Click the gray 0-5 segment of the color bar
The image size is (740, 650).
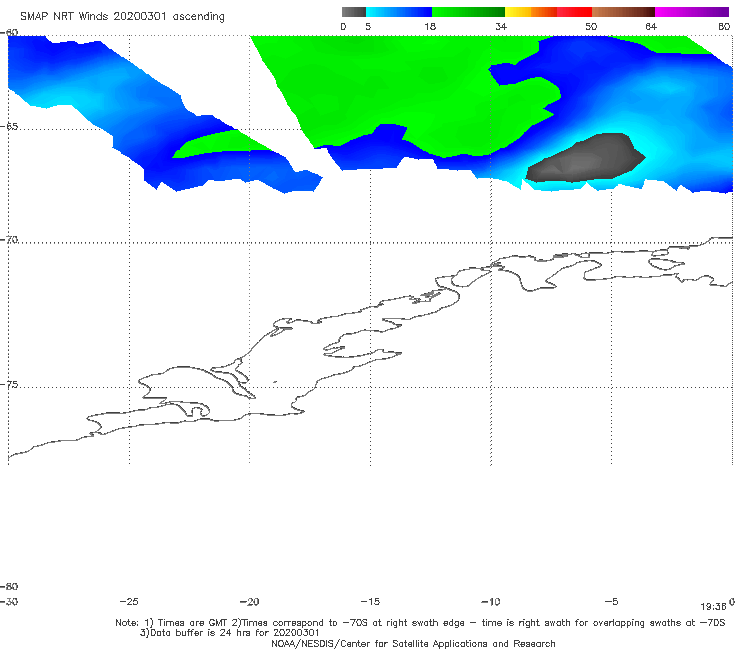click(x=354, y=12)
